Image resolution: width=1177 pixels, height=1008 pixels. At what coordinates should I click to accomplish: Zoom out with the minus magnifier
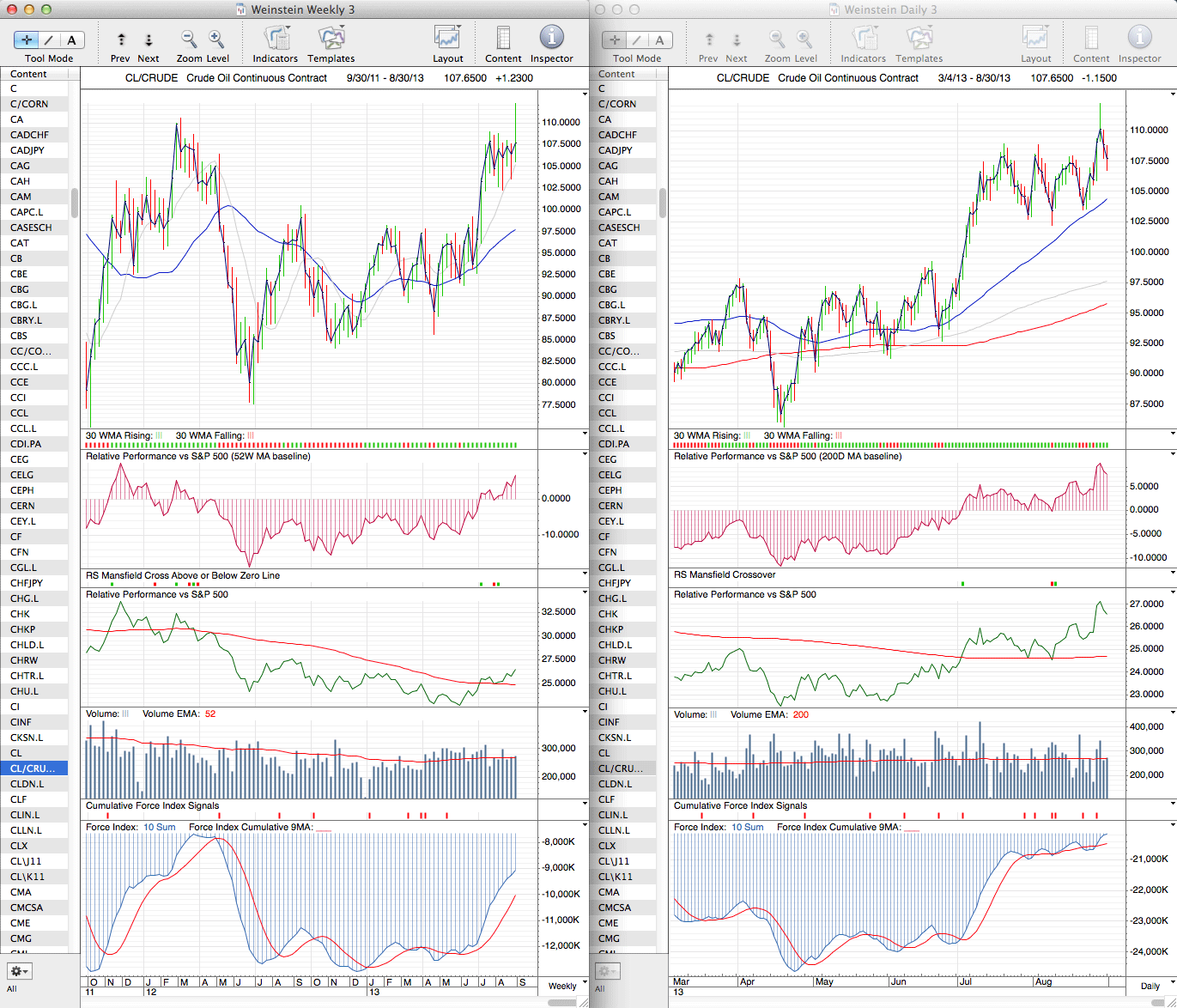[x=189, y=39]
